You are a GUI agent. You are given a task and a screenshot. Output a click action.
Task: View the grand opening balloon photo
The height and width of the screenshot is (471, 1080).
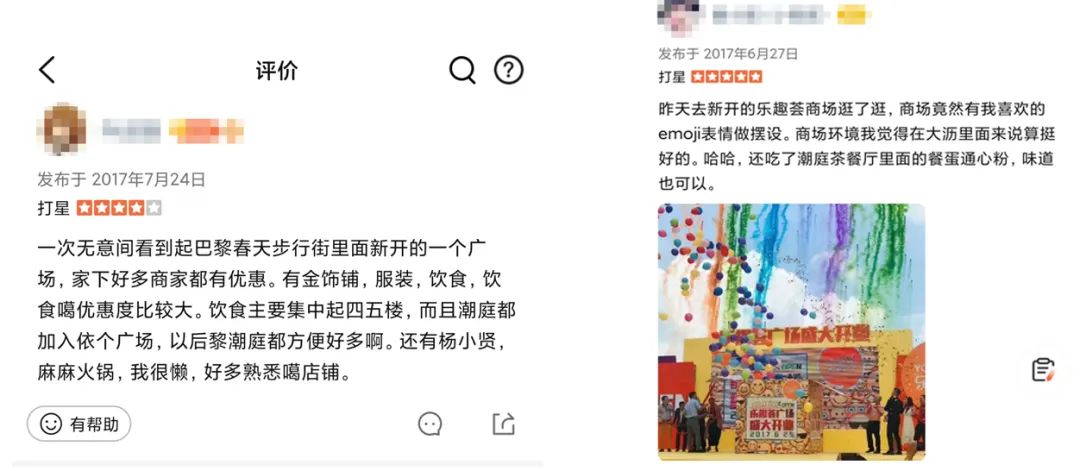(x=791, y=332)
